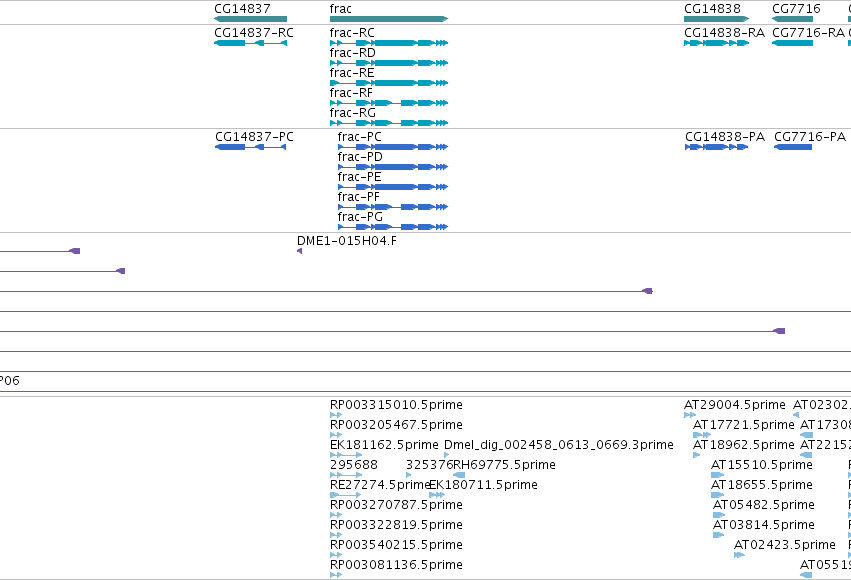Select the CG14838-RA transcript glyph
The image size is (851, 580).
point(716,43)
